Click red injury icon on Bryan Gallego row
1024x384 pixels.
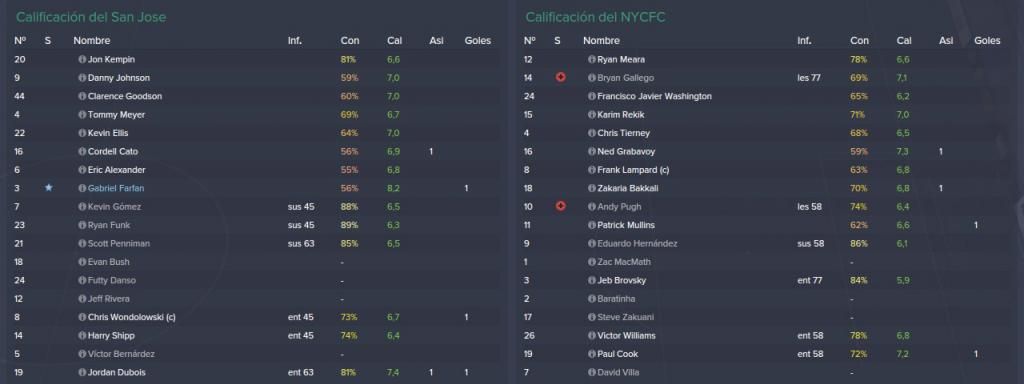560,78
